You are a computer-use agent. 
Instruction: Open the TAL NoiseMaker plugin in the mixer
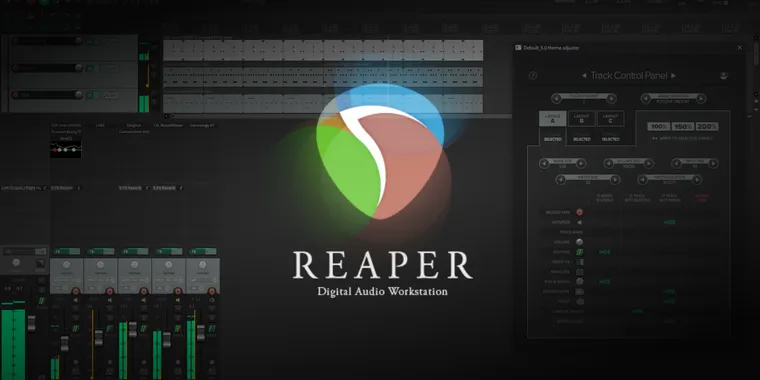[x=168, y=126]
